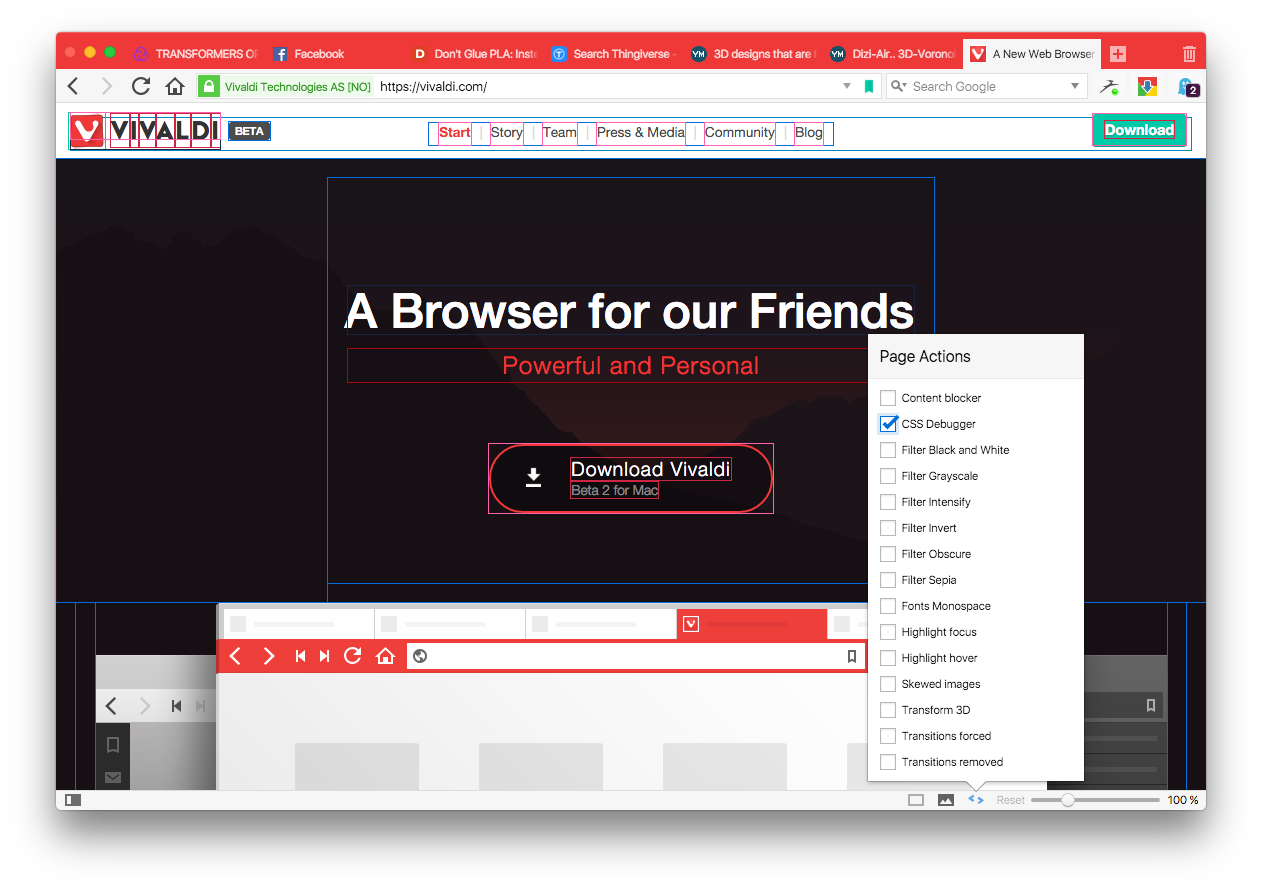This screenshot has height=890, width=1262.
Task: Click the Vivaldi logo on the webpage
Action: 145,131
